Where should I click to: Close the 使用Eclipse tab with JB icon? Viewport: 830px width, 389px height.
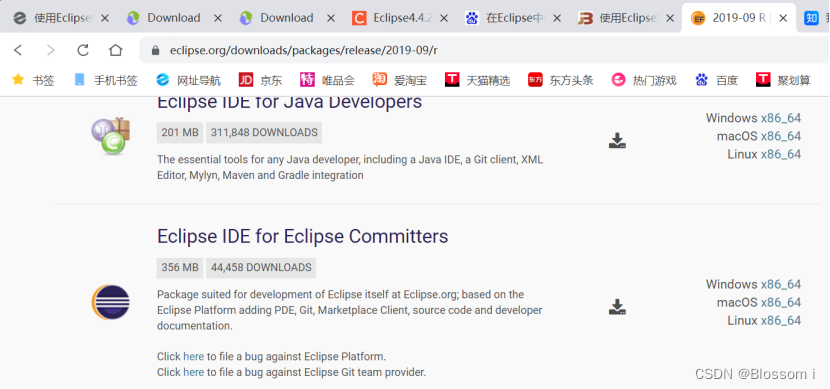point(670,18)
